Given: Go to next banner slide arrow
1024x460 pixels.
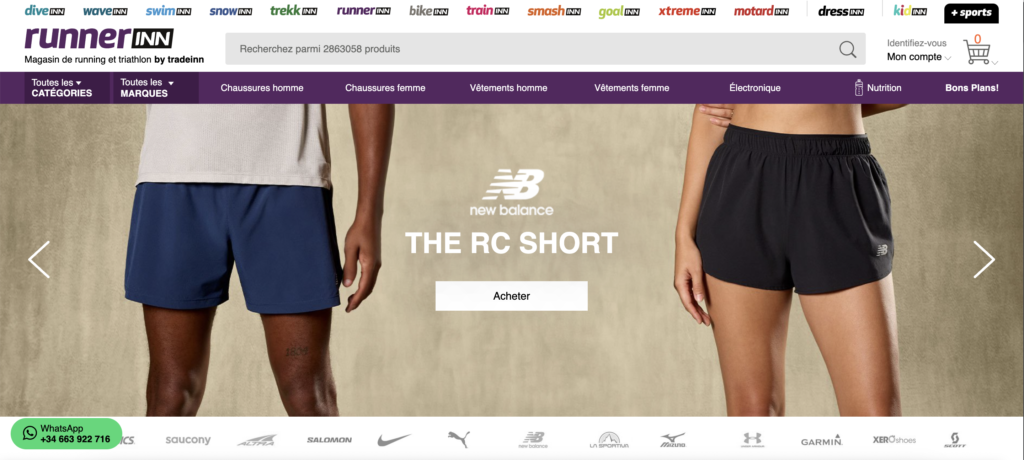Looking at the screenshot, I should pyautogui.click(x=984, y=259).
